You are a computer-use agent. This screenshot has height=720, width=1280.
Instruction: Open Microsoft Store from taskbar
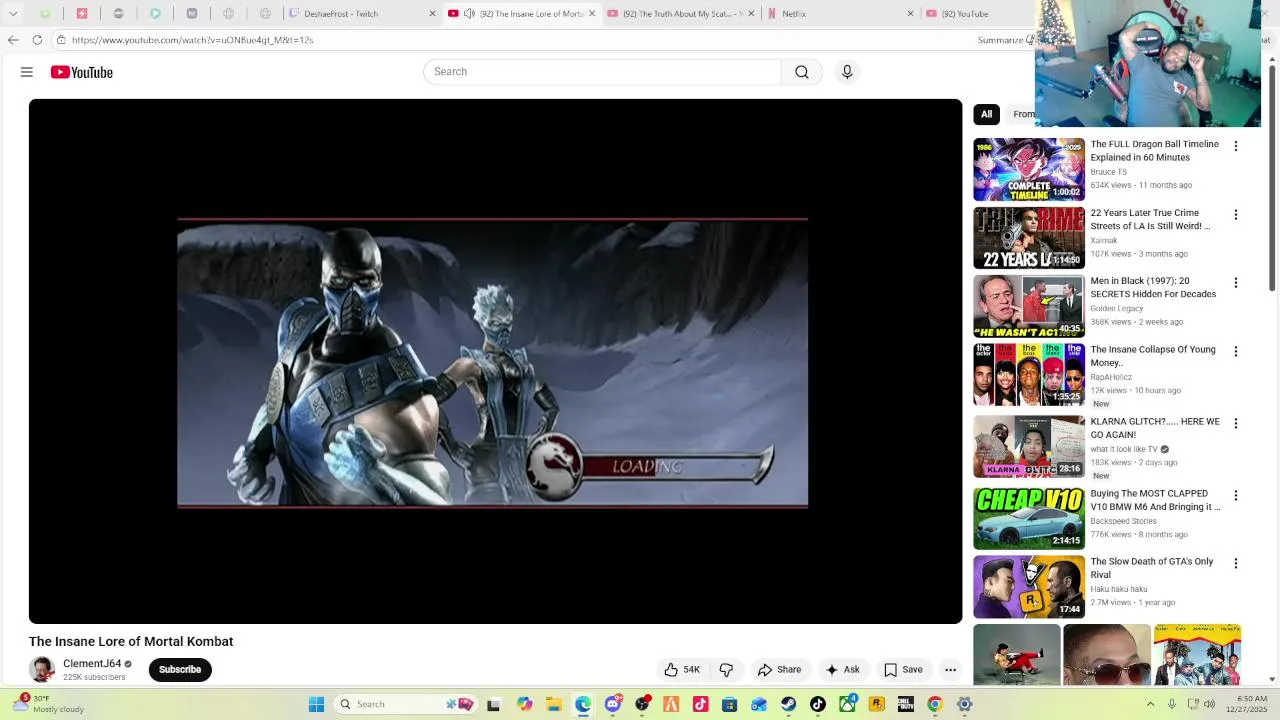coord(730,704)
